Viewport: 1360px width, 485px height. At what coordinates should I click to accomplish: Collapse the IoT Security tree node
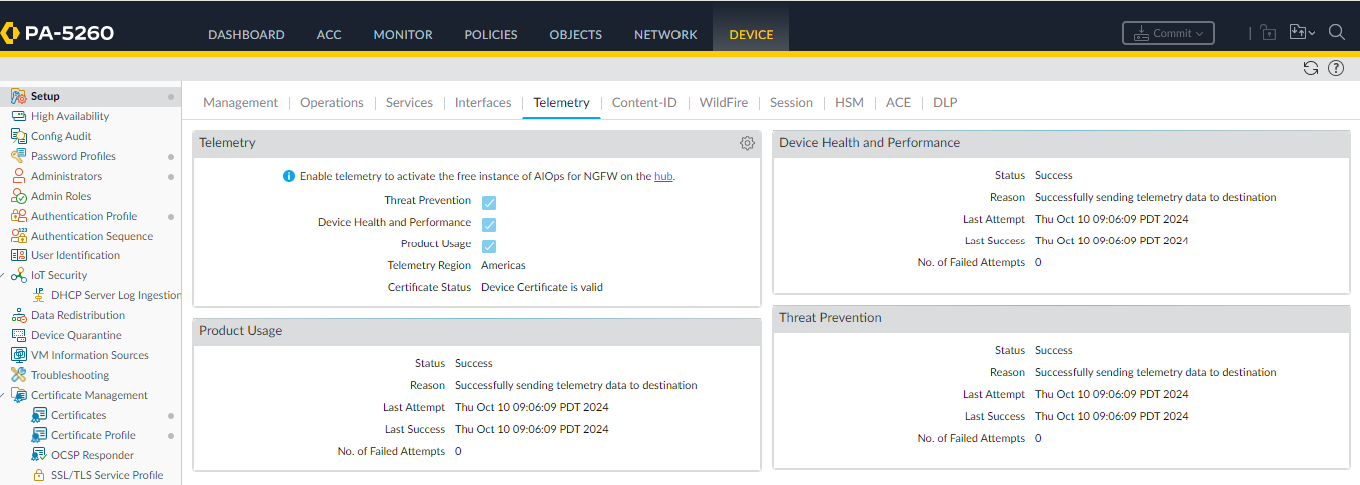(4, 275)
